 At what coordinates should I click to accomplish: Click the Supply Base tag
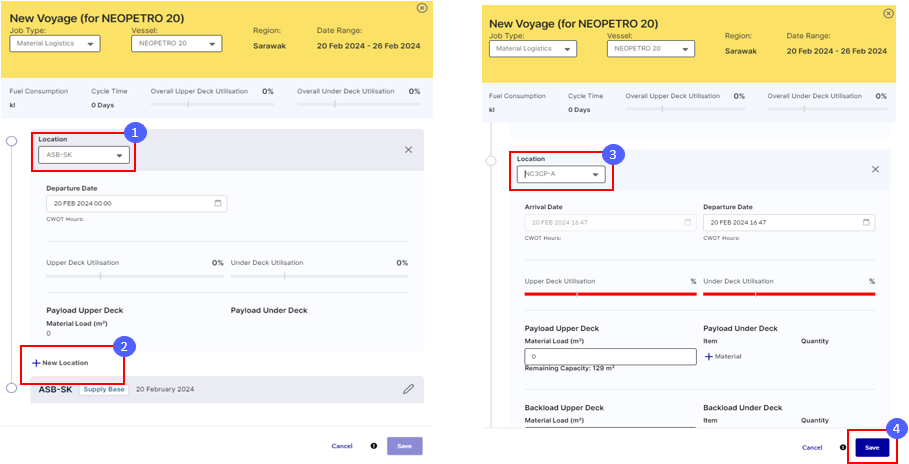point(104,389)
